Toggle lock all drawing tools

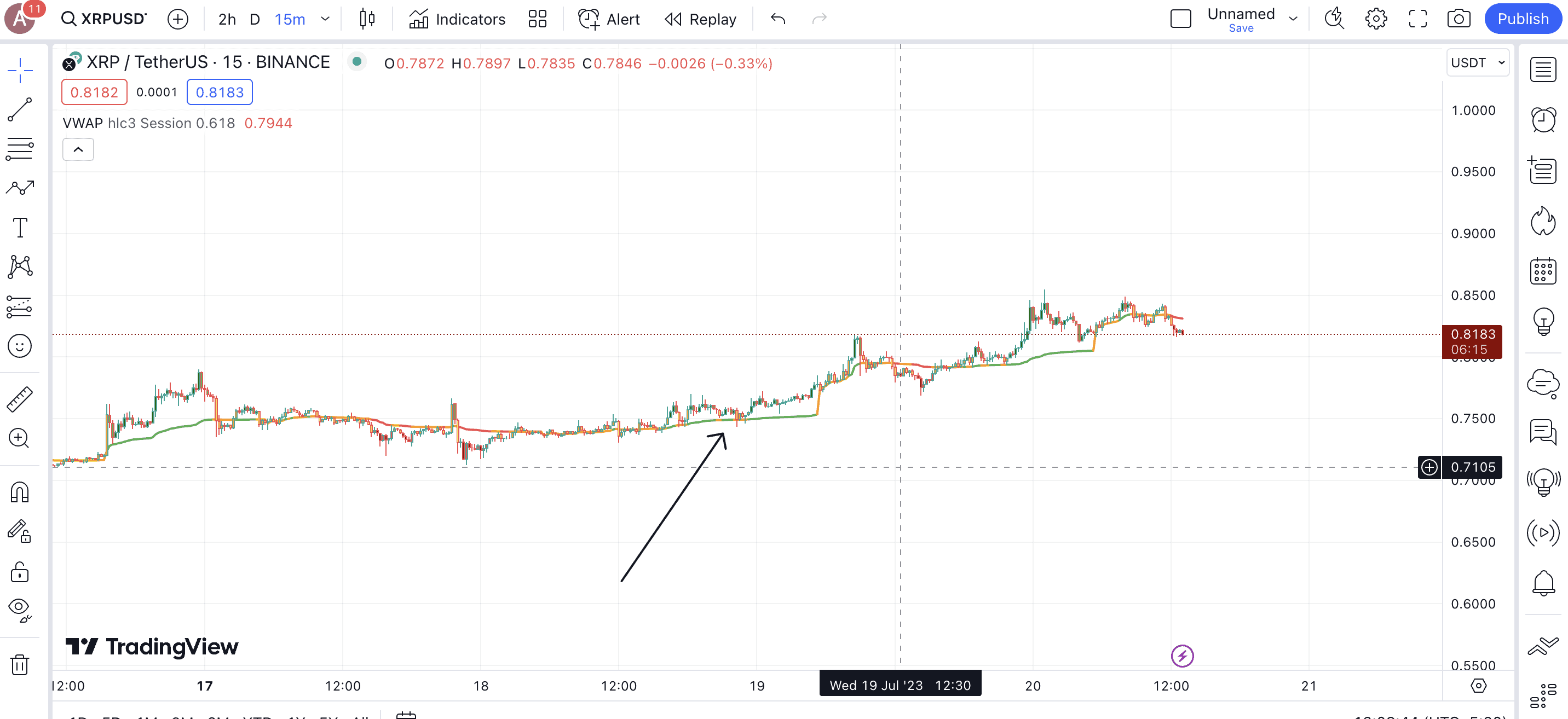[x=20, y=572]
